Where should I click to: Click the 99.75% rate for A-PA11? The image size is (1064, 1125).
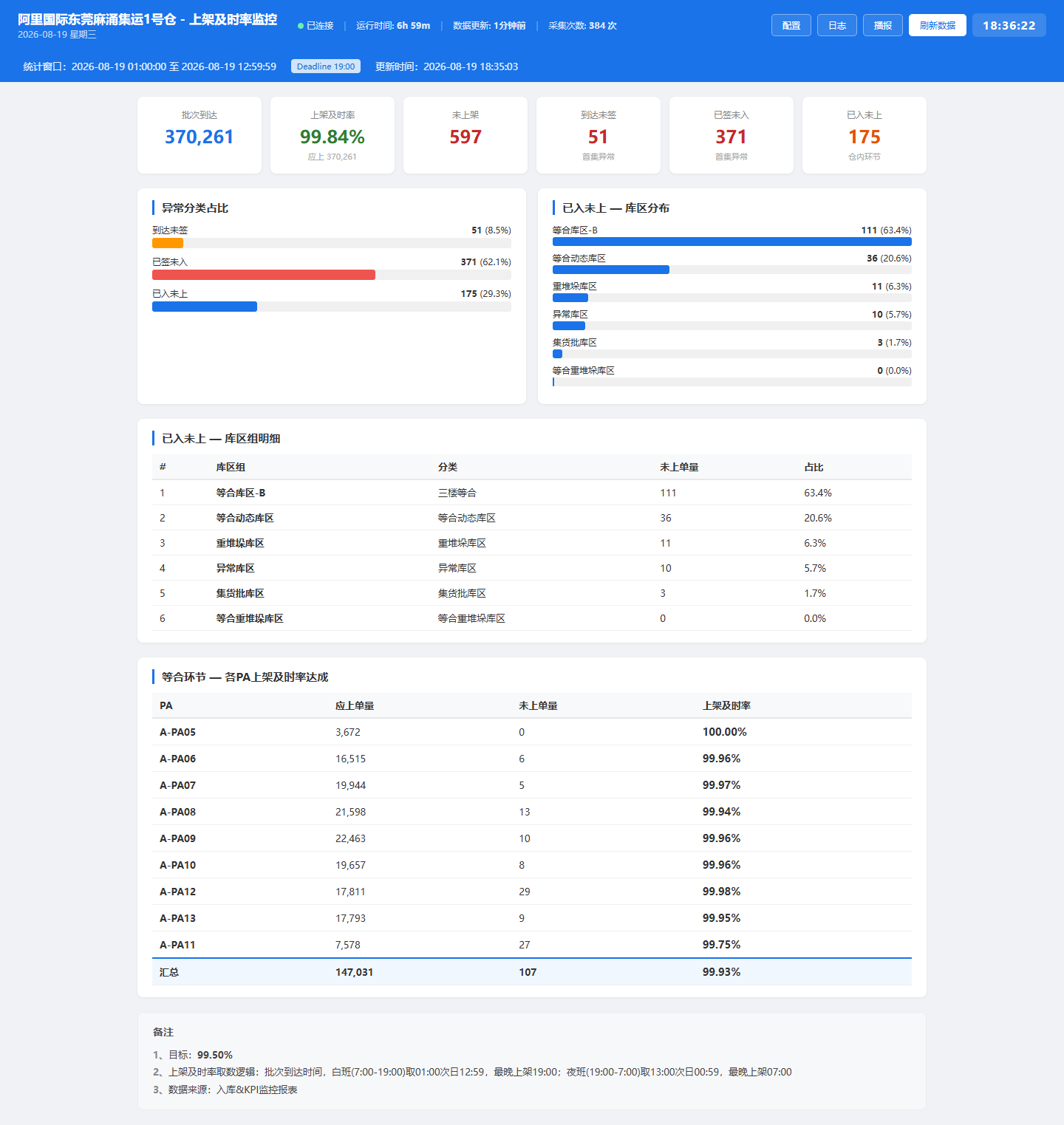pos(721,945)
